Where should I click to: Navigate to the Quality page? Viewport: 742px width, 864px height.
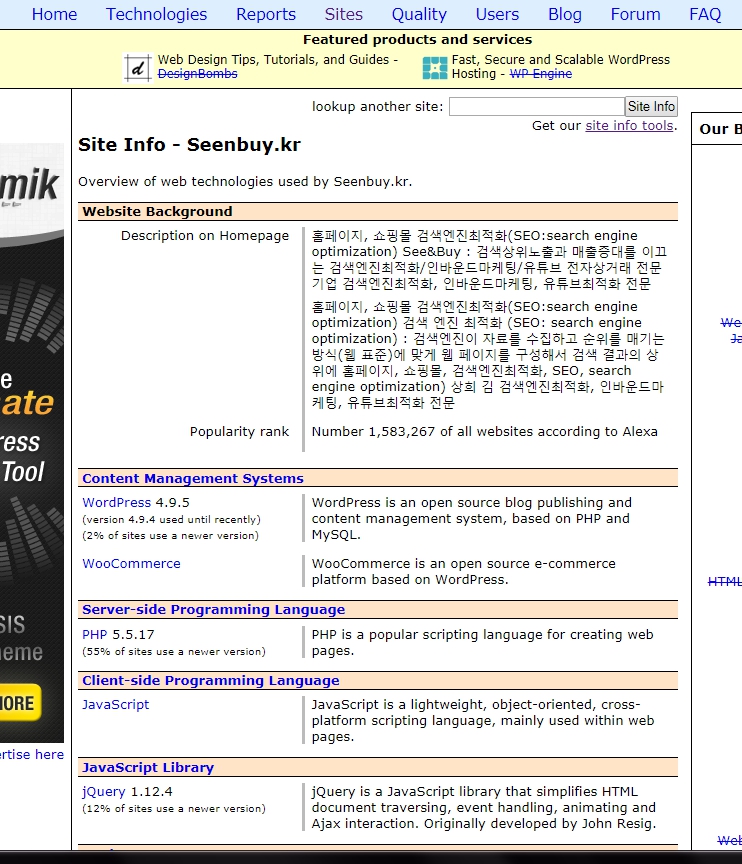point(419,14)
